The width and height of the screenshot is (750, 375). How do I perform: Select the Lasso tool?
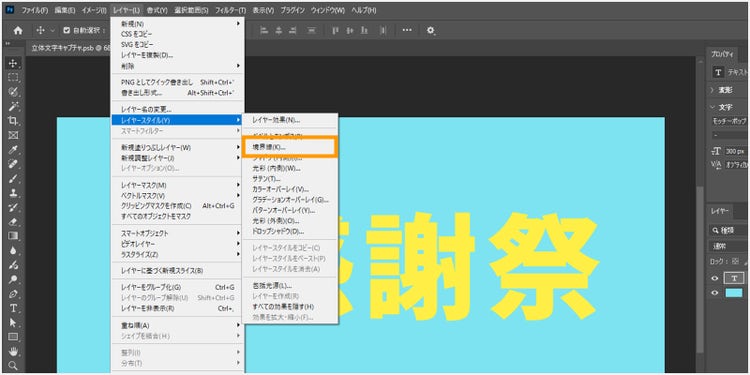tap(13, 92)
